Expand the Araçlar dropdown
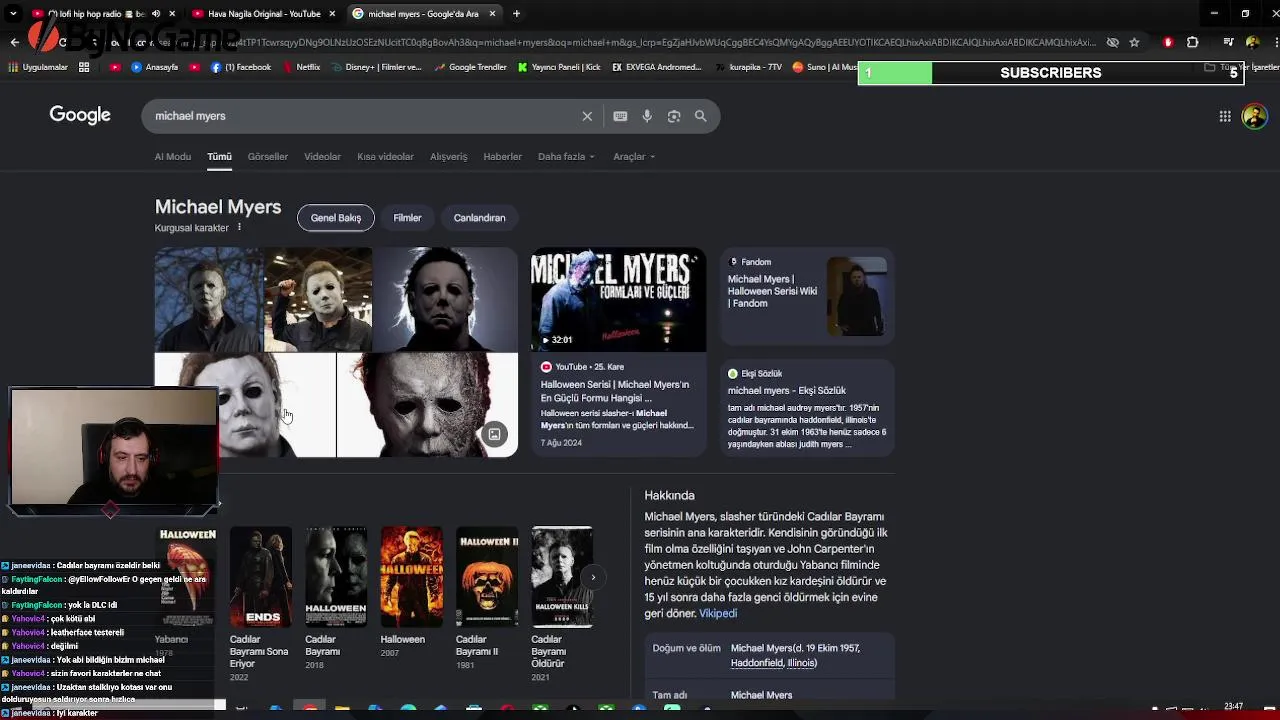 pyautogui.click(x=634, y=157)
